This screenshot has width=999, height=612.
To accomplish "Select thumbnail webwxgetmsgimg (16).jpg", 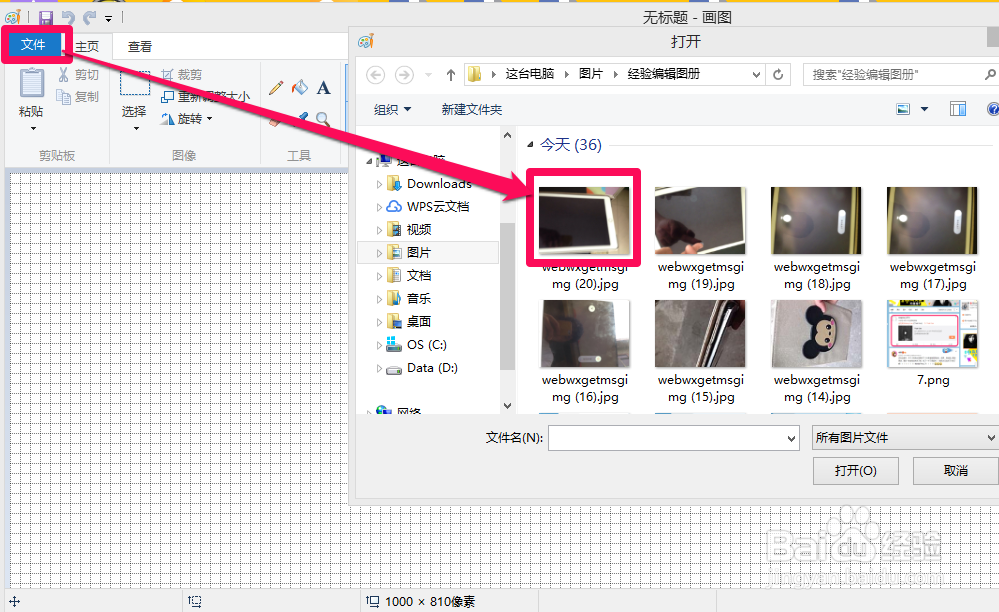I will point(584,334).
